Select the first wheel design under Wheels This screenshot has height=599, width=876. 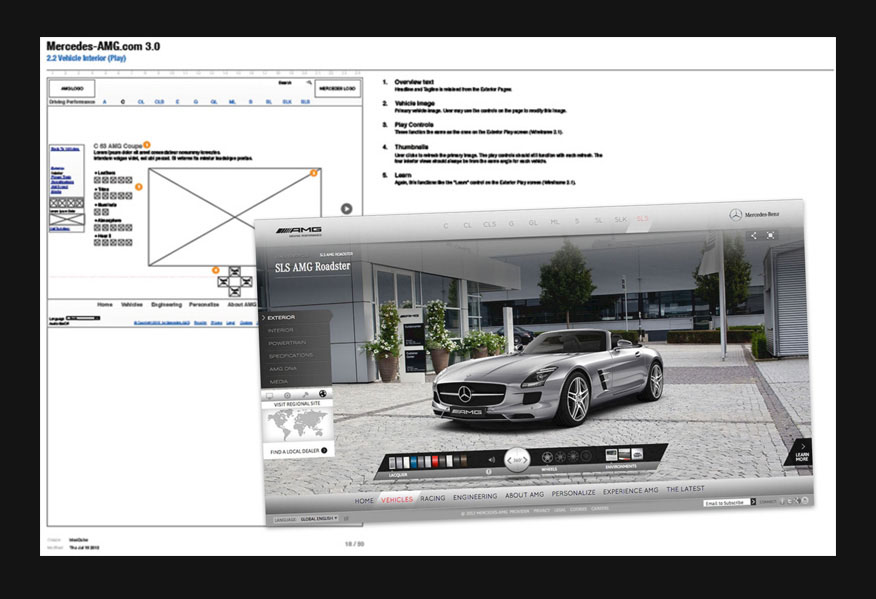coord(548,457)
